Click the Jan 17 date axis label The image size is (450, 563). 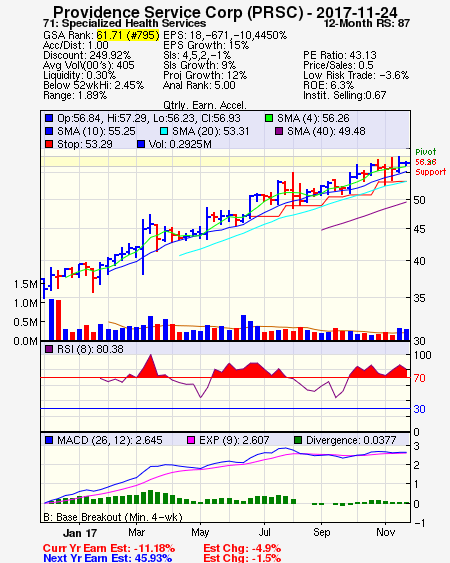(x=80, y=533)
